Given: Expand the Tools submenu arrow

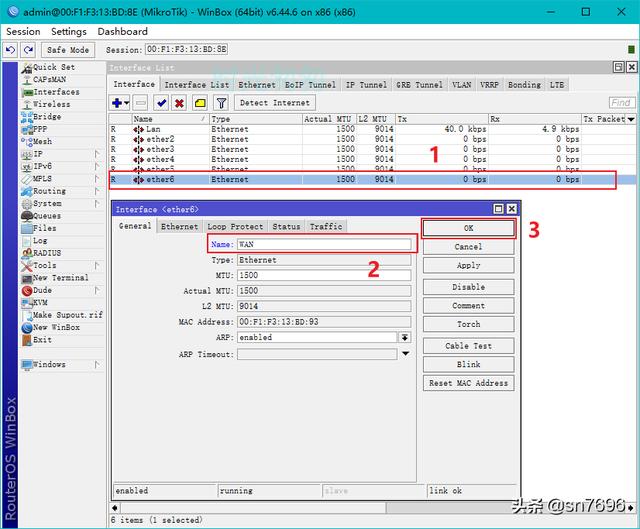Looking at the screenshot, I should (97, 265).
